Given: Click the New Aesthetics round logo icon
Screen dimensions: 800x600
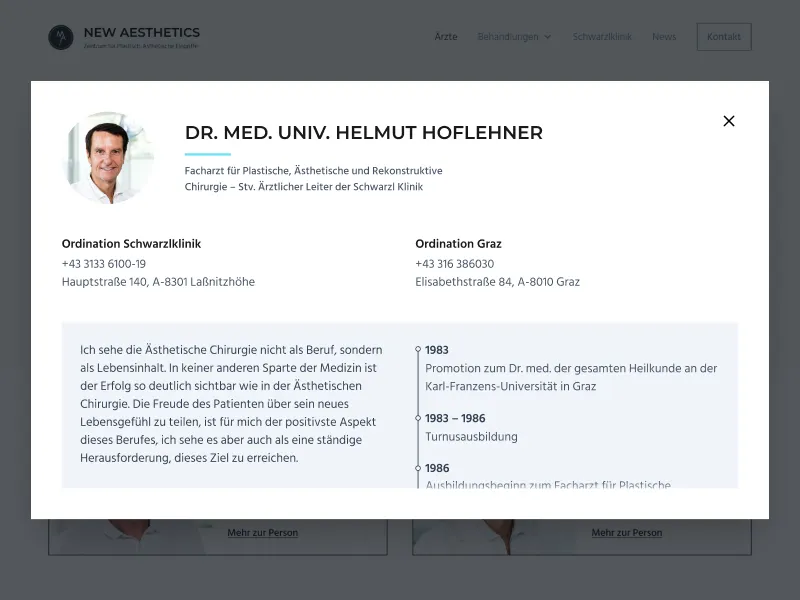Looking at the screenshot, I should pos(61,37).
